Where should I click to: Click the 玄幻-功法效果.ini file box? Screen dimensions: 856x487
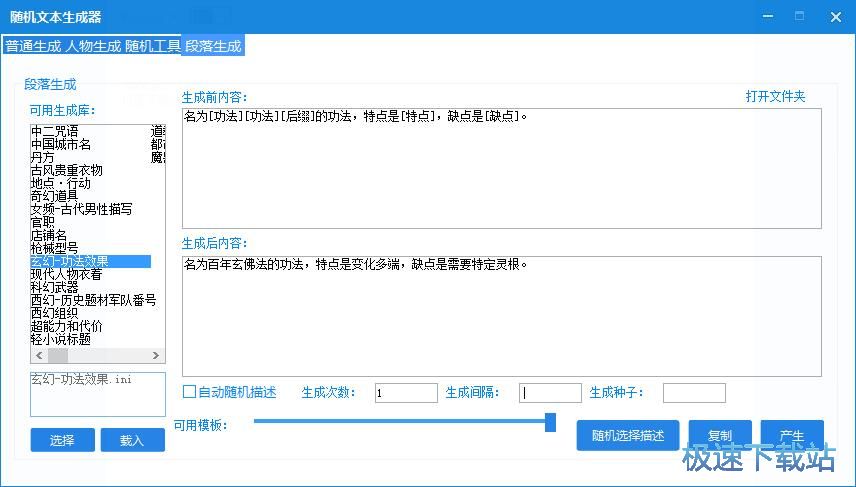(98, 394)
